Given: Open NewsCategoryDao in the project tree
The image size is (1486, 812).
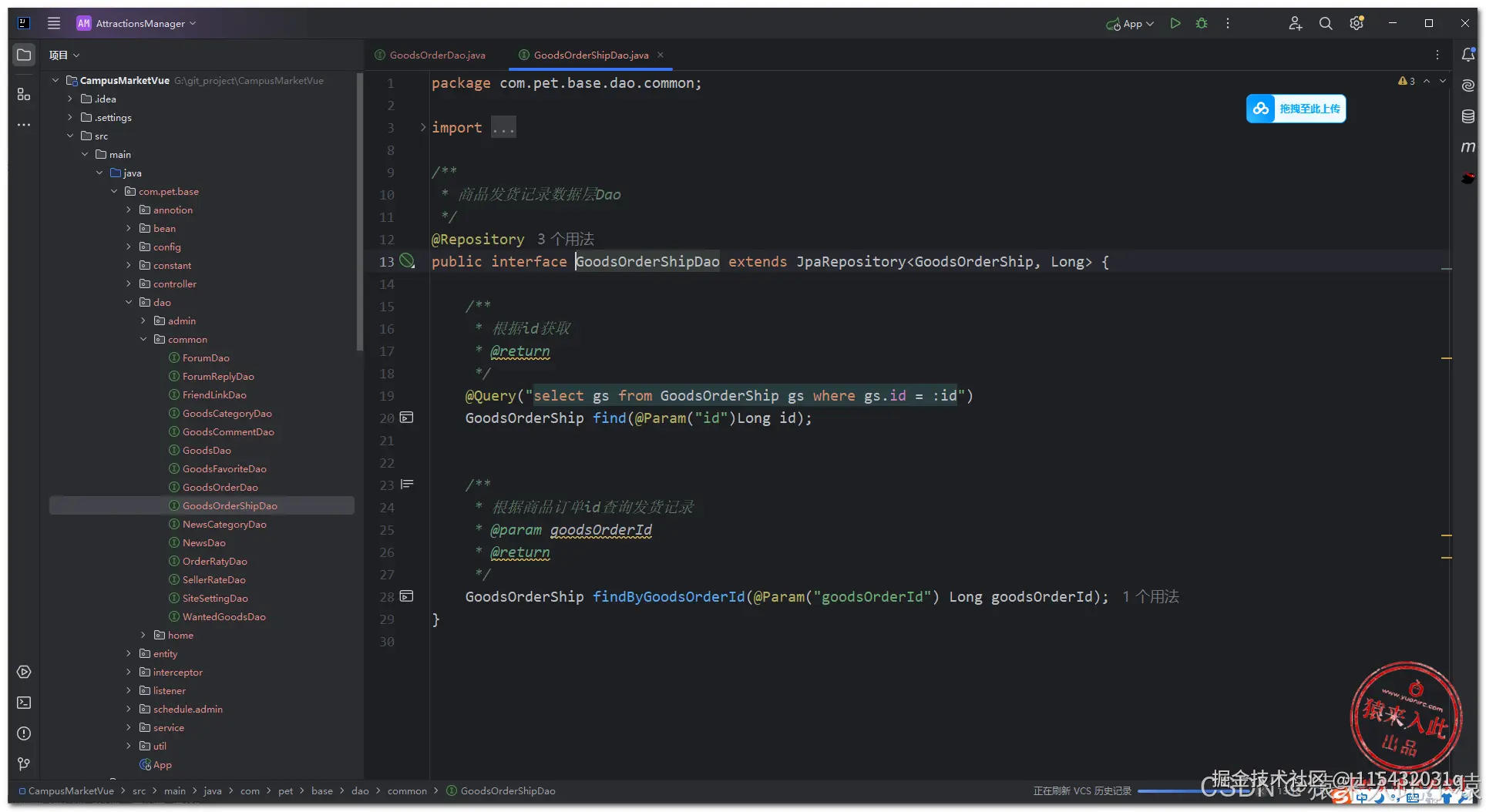Looking at the screenshot, I should coord(224,524).
